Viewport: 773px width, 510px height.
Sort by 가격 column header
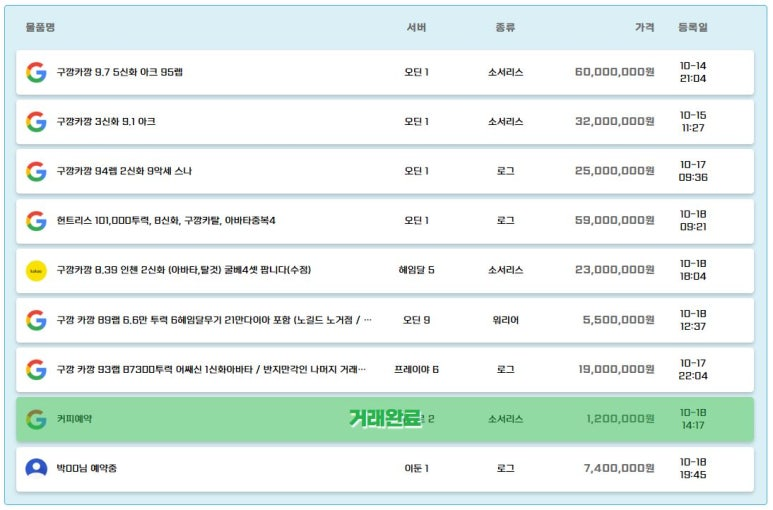tap(644, 27)
